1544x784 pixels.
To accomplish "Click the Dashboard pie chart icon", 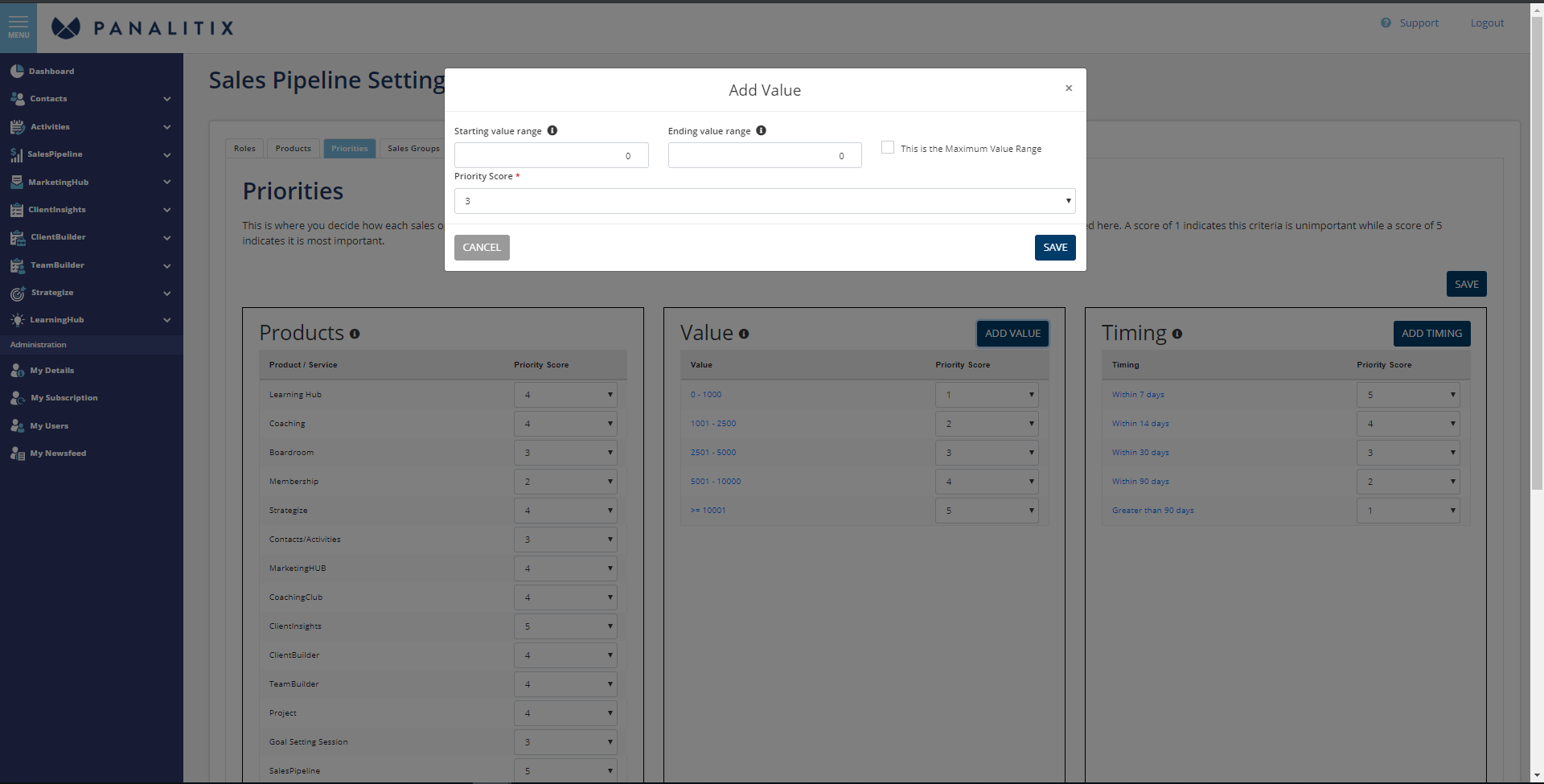I will pos(17,72).
